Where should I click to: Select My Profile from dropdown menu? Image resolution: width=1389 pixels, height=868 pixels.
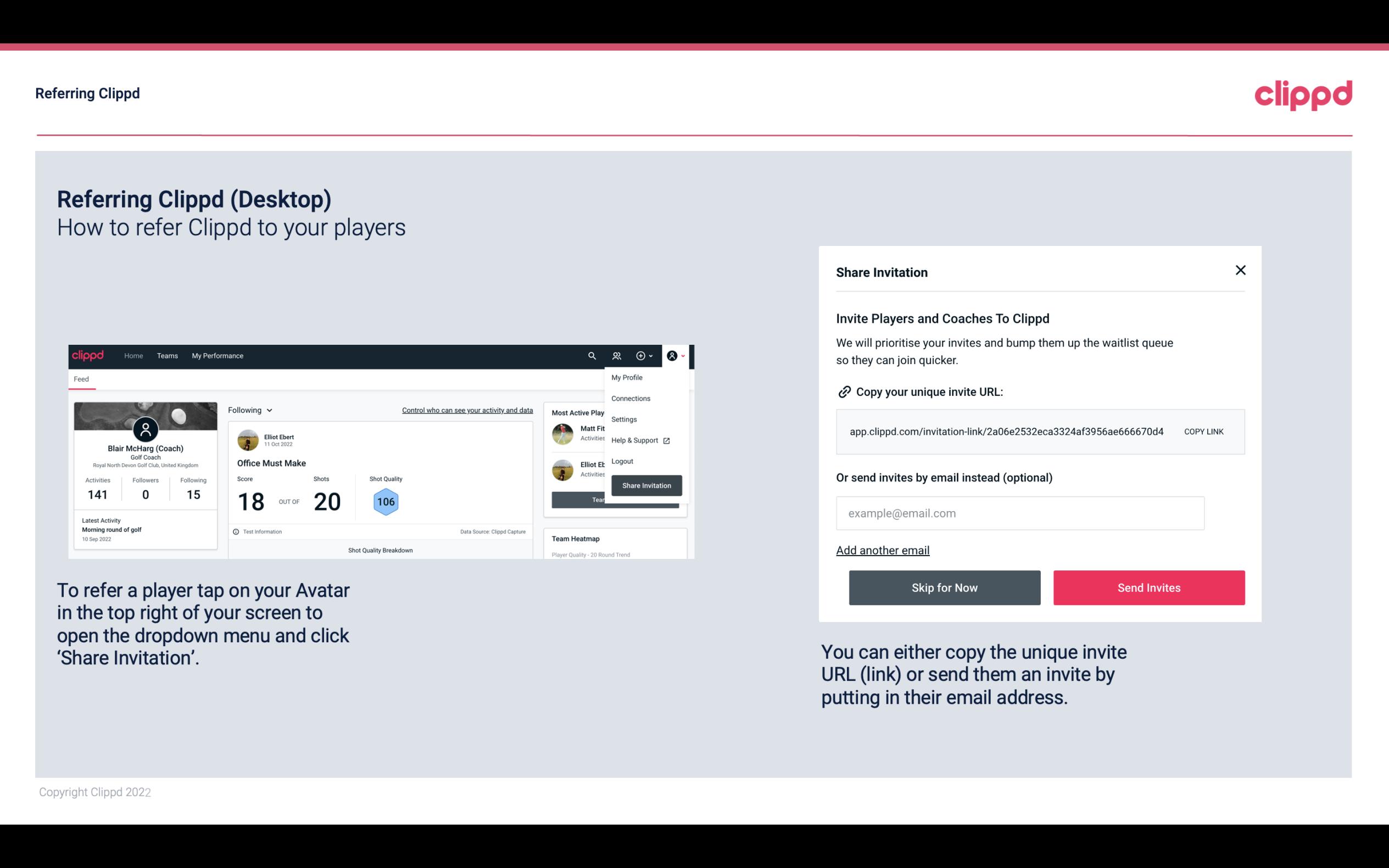tap(627, 377)
